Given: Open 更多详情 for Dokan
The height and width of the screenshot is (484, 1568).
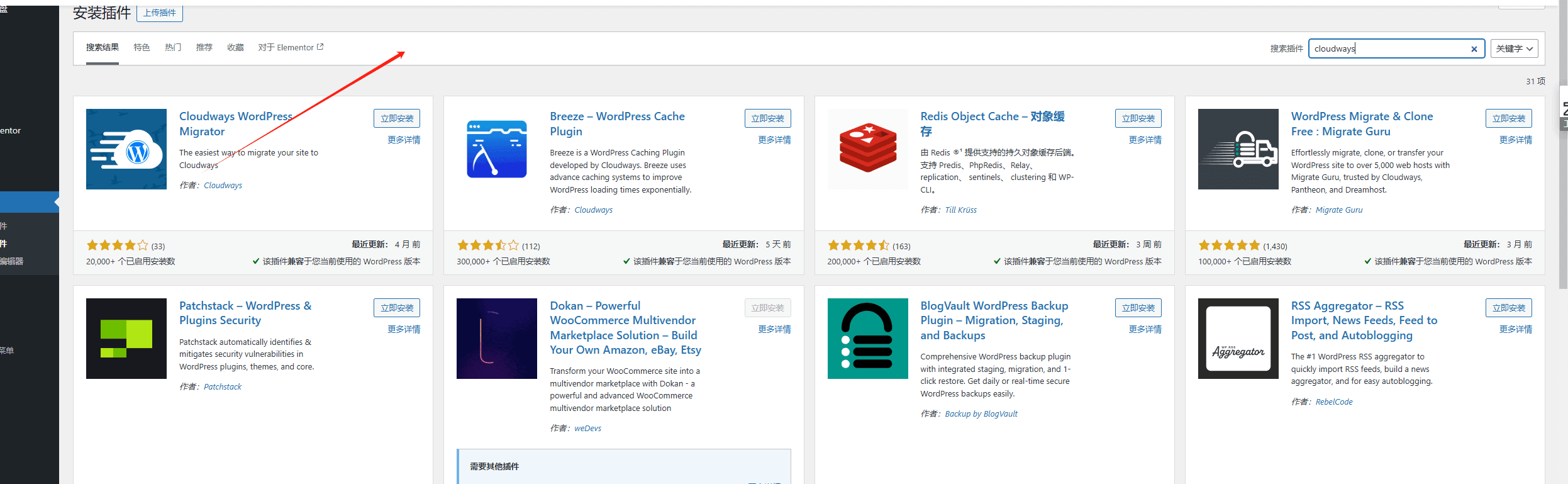Looking at the screenshot, I should point(774,329).
